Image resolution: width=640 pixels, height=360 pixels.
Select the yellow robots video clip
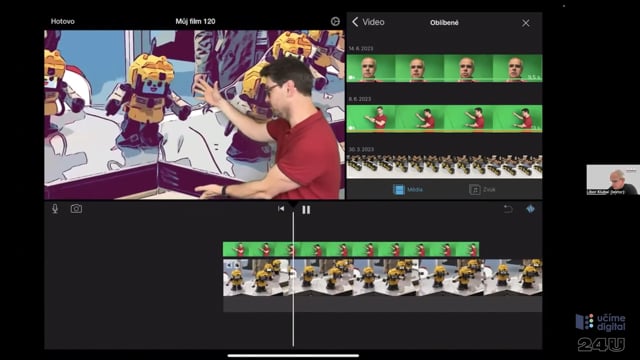444,166
